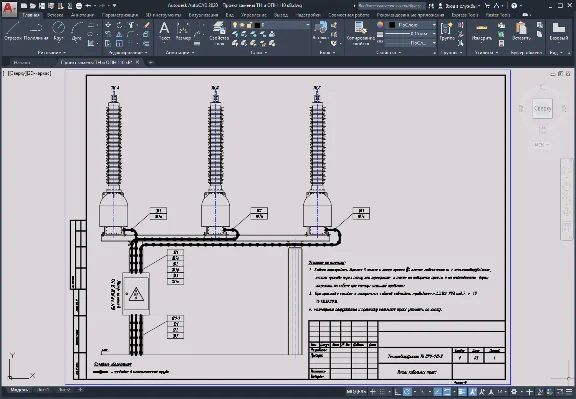This screenshot has width=576, height=399.
Task: Click the sign-in user account button
Action: (459, 6)
